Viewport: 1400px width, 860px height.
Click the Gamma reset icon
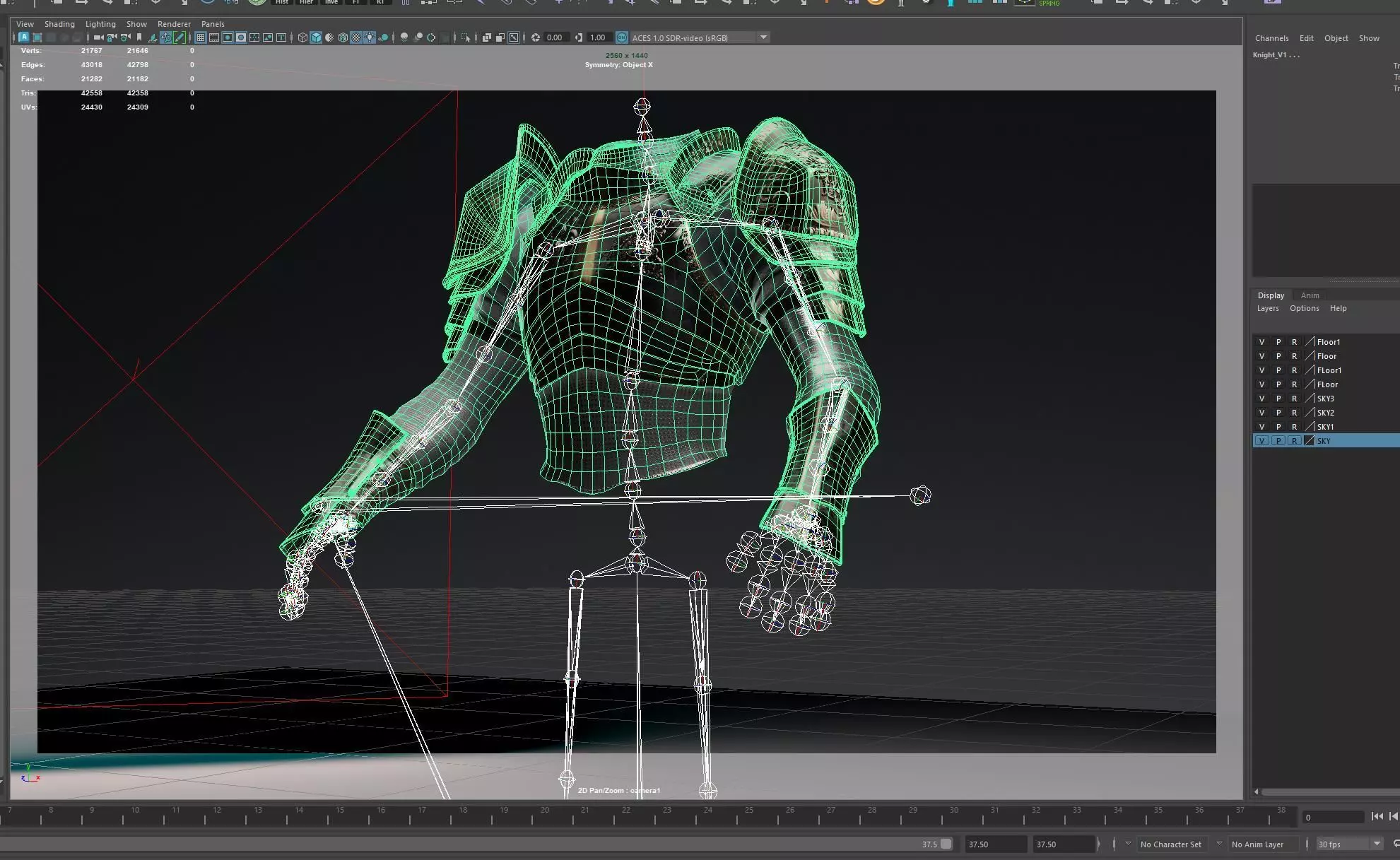[579, 37]
